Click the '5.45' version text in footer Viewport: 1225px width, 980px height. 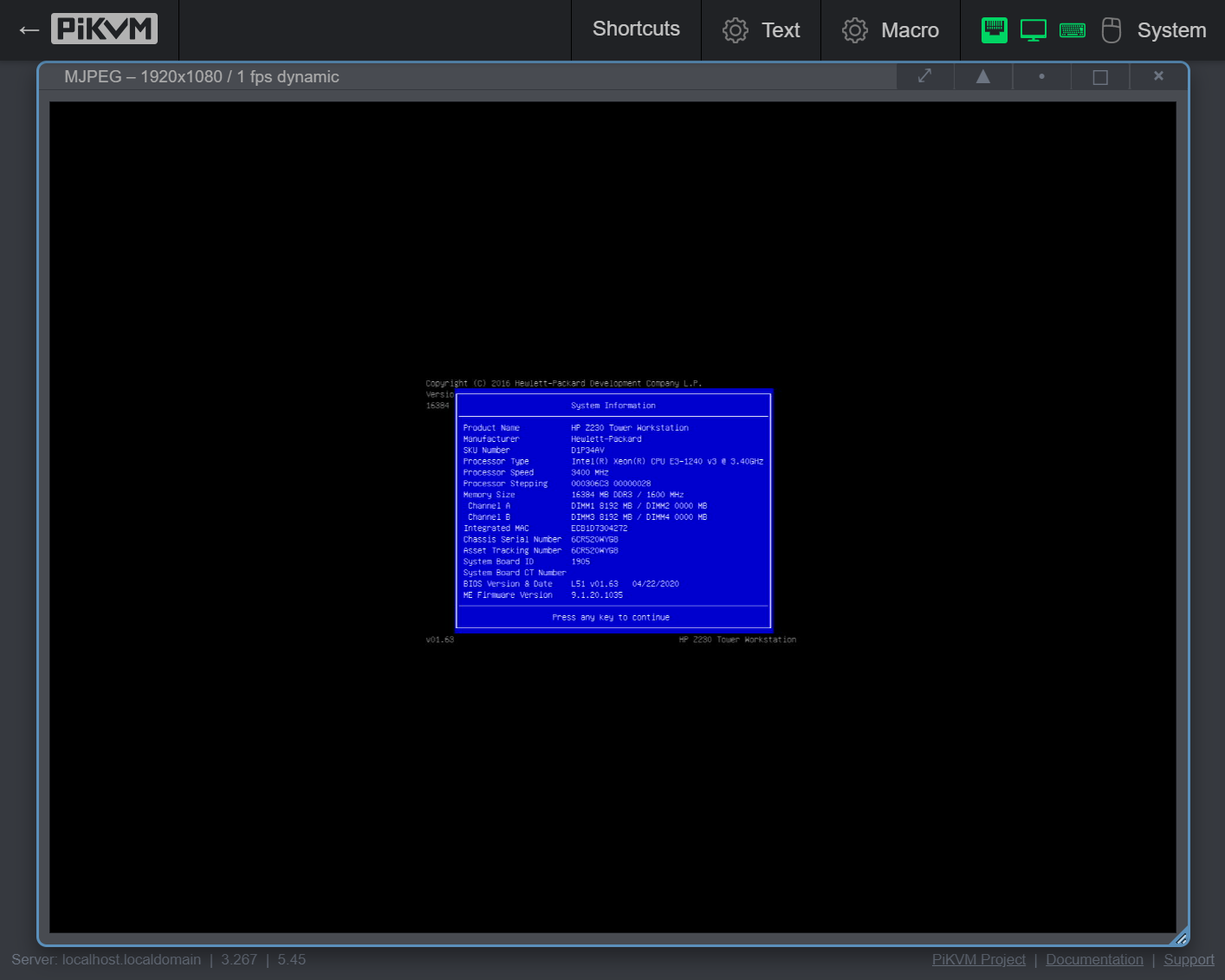coord(292,959)
